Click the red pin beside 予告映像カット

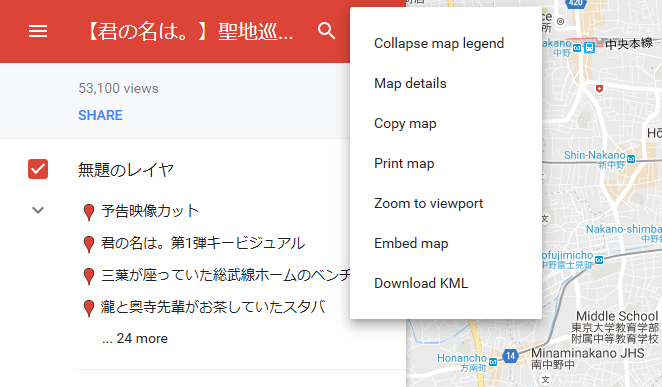tap(89, 212)
